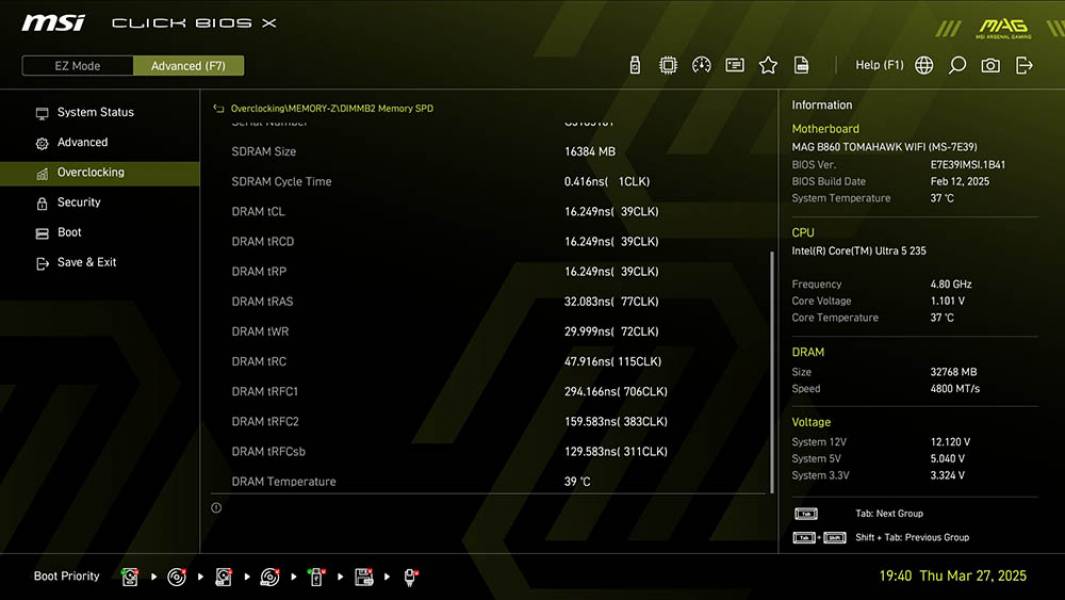1065x600 pixels.
Task: Click the Motherboard heading in Information panel
Action: pos(825,128)
